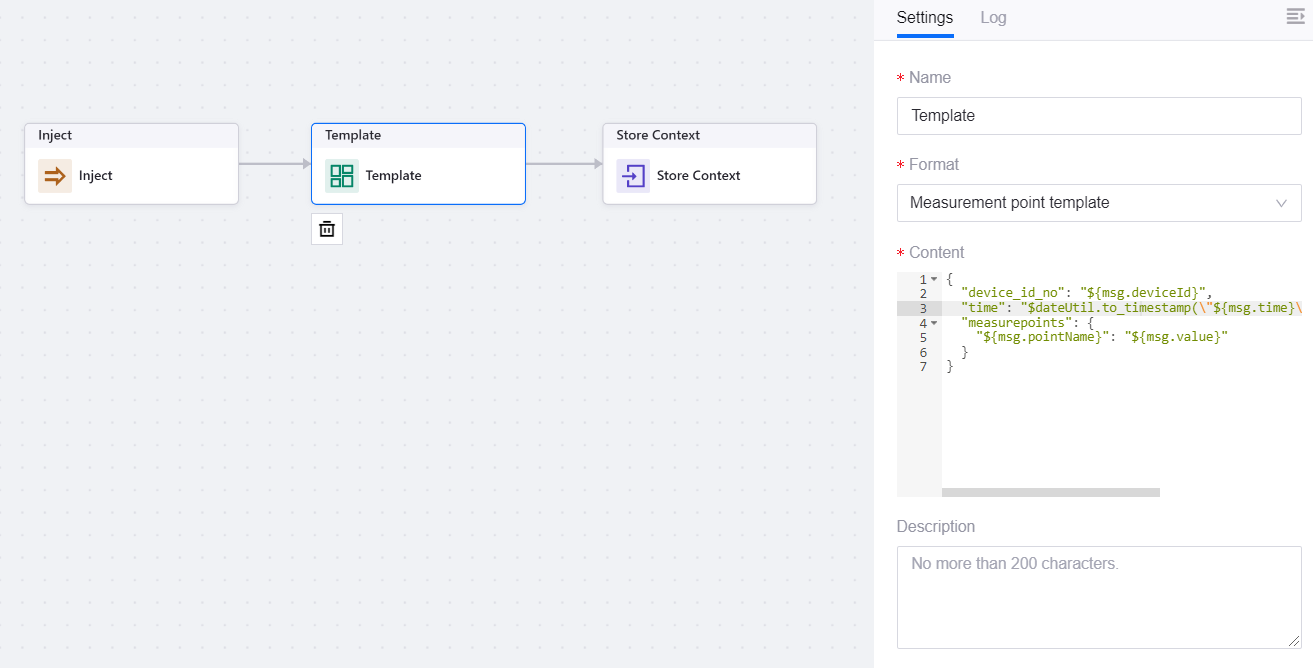Click the orange Inject node arrow icon

coord(55,176)
